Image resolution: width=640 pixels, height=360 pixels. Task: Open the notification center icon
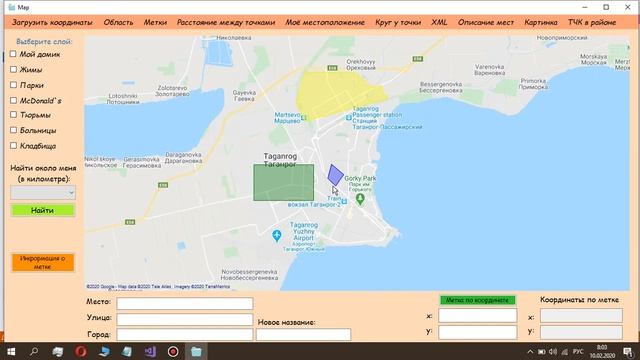tap(628, 351)
